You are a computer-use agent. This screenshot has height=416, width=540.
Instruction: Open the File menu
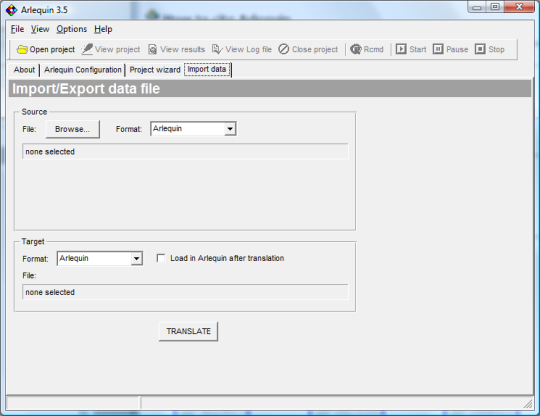point(17,29)
